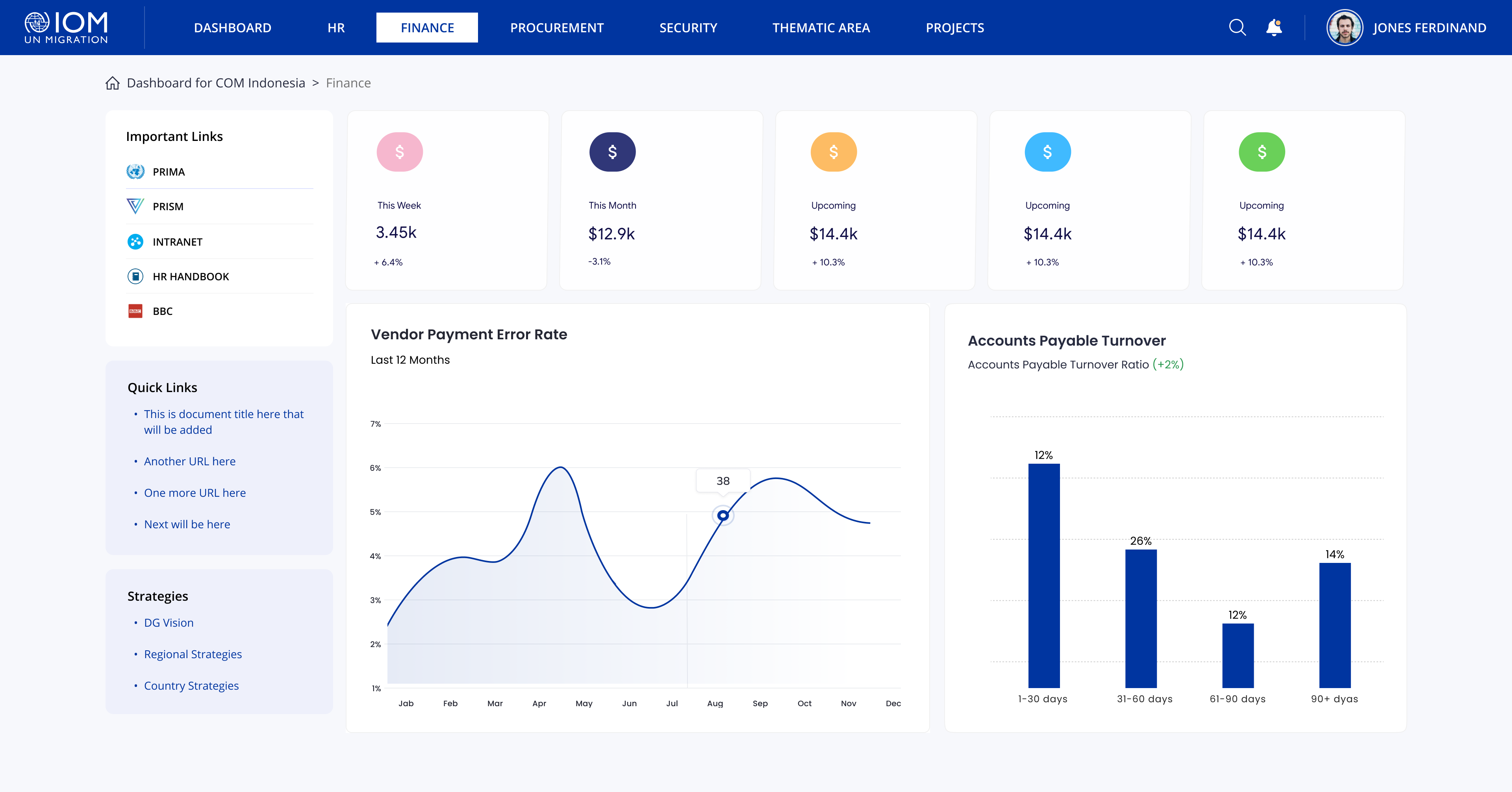Go to the HR tab
This screenshot has height=792, width=1512.
click(x=336, y=28)
